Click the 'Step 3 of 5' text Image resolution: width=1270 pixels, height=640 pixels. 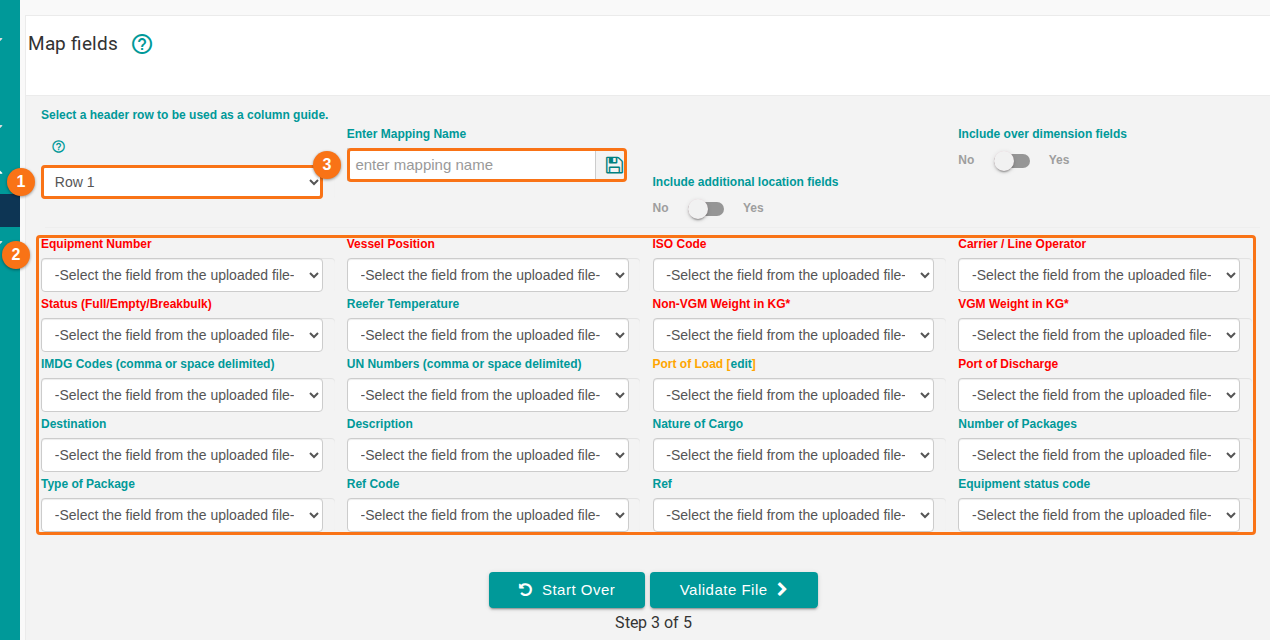(x=653, y=622)
